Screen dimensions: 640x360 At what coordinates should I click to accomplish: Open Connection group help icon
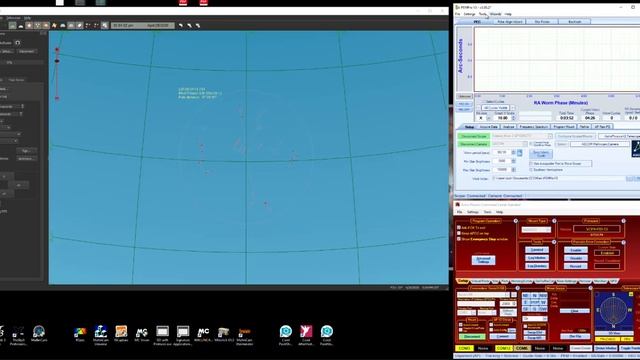pos(518,288)
